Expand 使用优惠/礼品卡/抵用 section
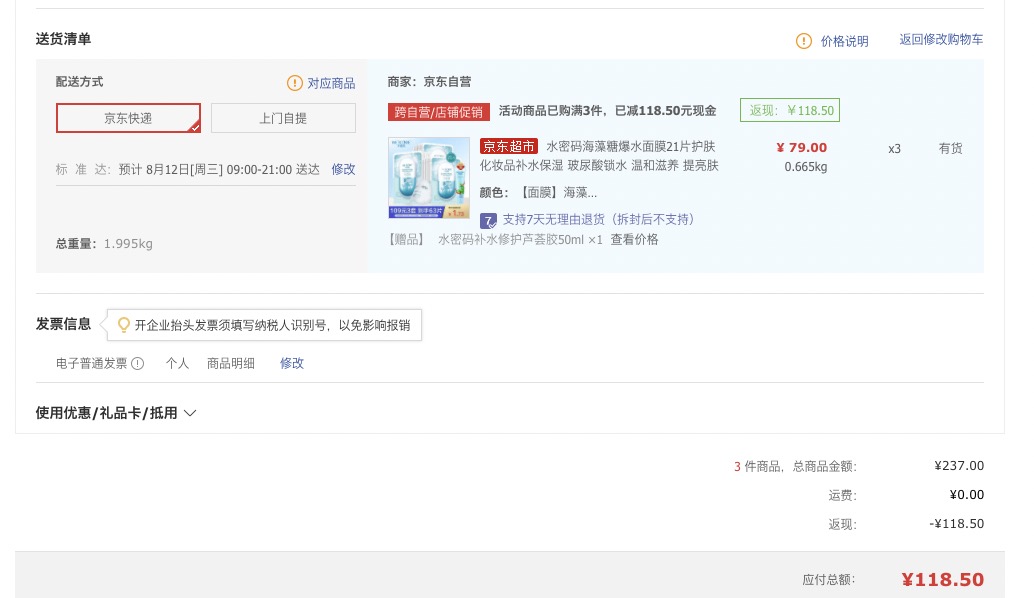This screenshot has width=1034, height=598. click(x=116, y=413)
